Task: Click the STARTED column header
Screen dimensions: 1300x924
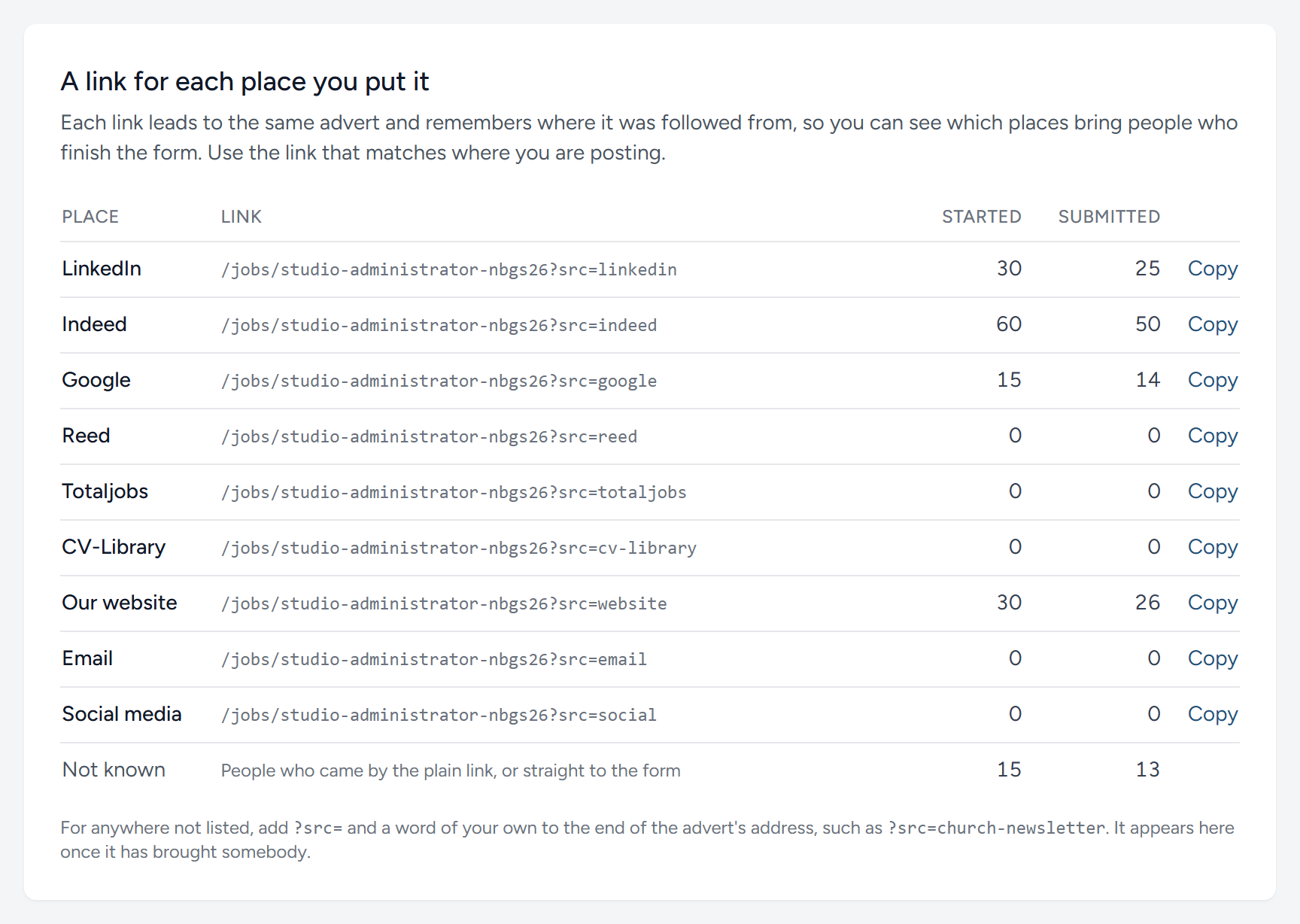Action: 982,217
